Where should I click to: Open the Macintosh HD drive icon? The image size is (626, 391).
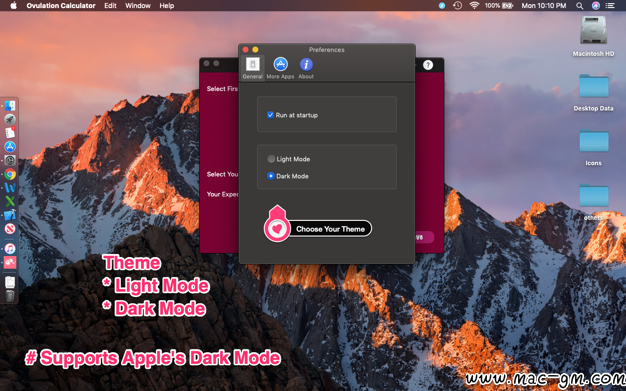click(593, 30)
